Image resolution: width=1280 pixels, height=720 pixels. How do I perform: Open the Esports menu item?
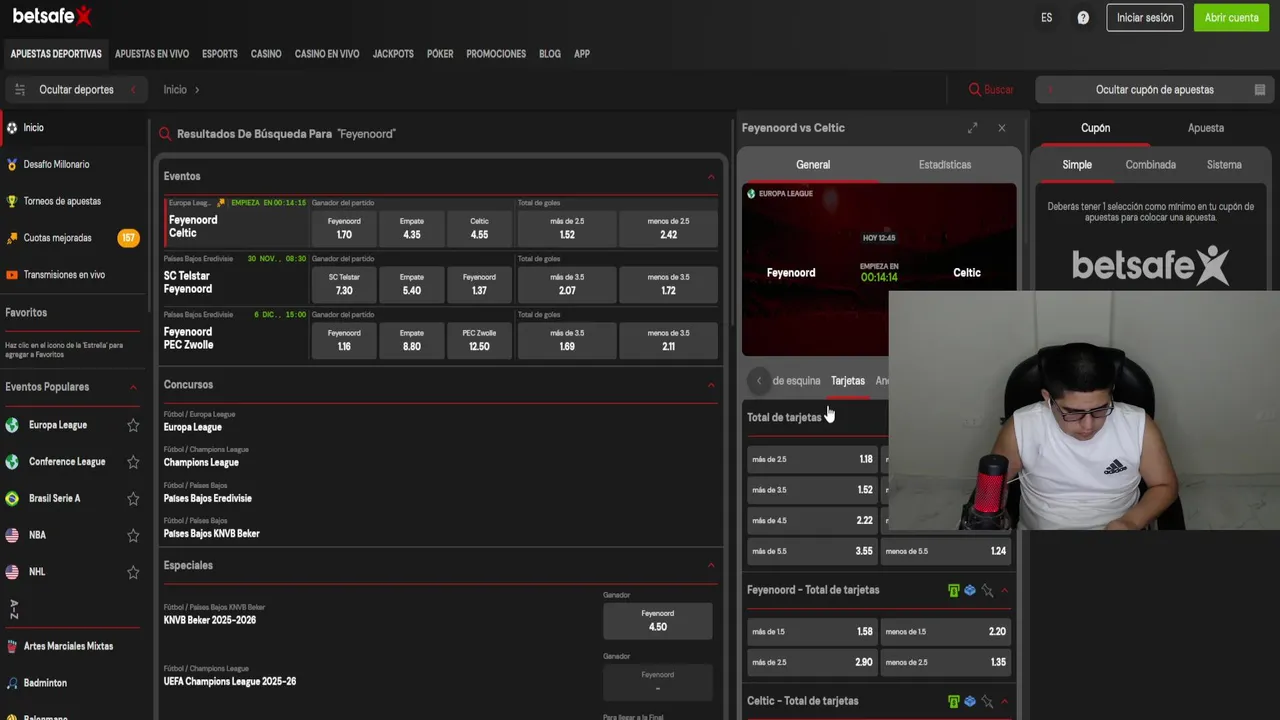click(x=220, y=54)
